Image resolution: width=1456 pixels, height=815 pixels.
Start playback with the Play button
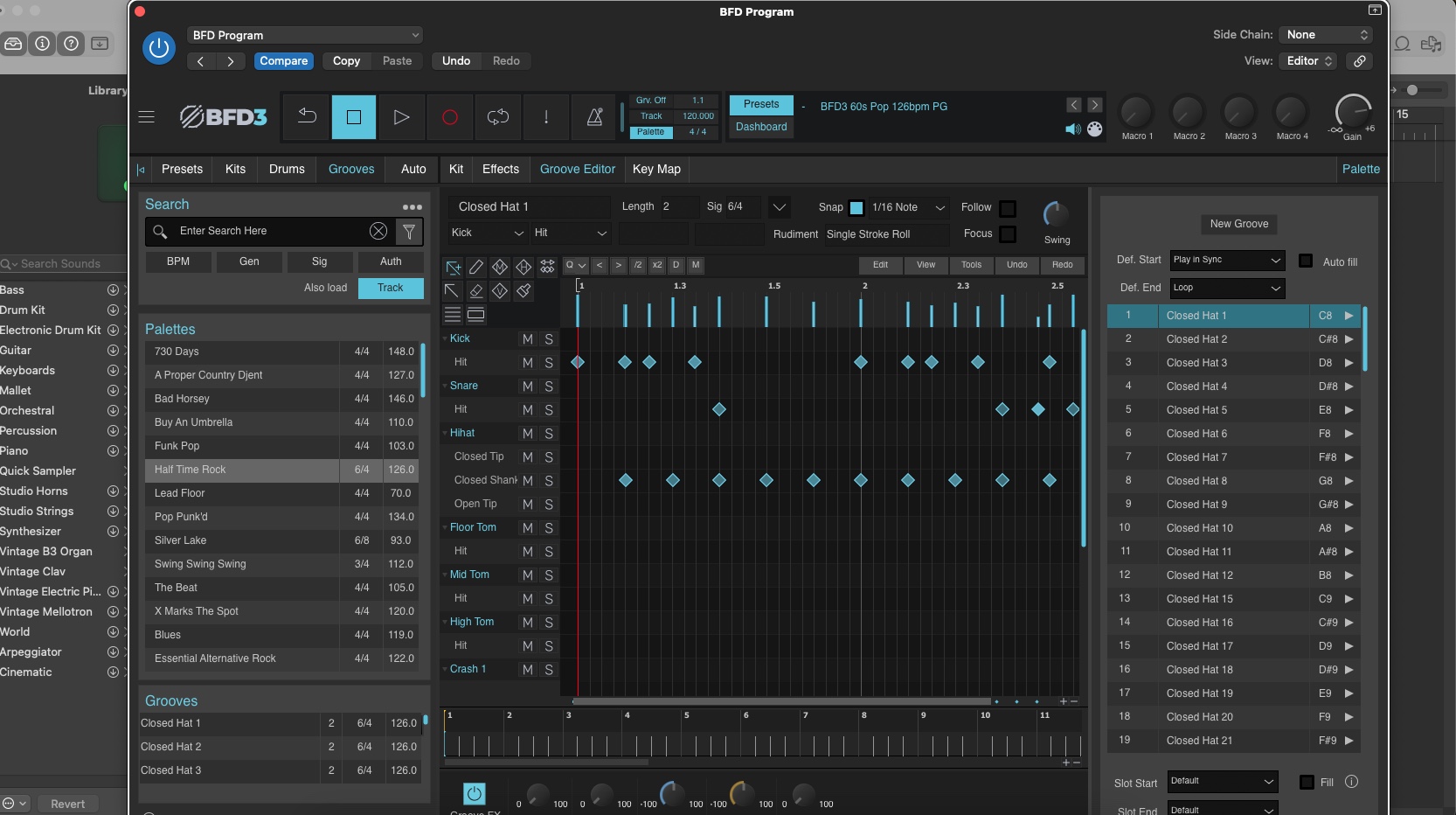pyautogui.click(x=401, y=117)
